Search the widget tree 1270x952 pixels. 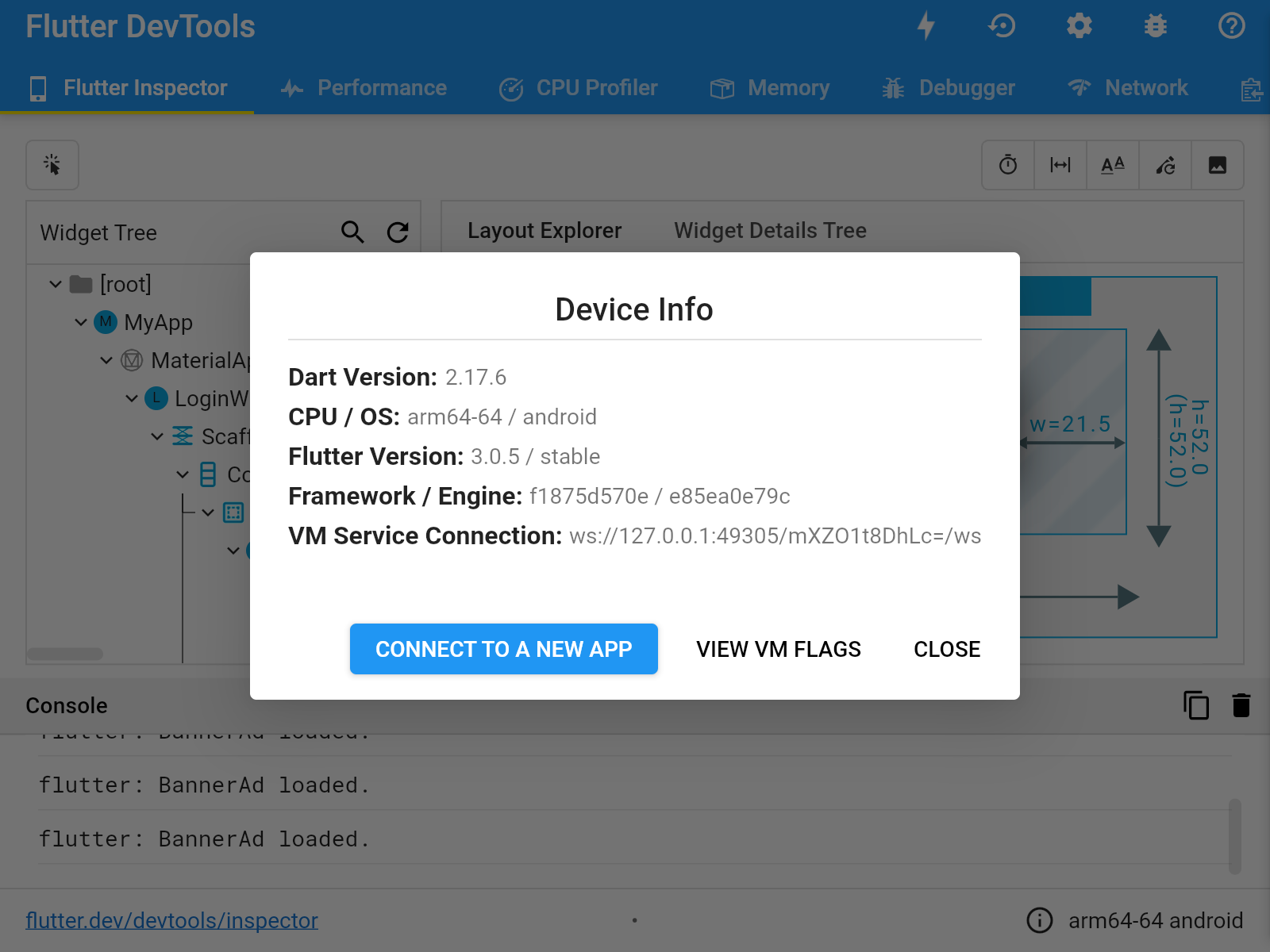[352, 232]
